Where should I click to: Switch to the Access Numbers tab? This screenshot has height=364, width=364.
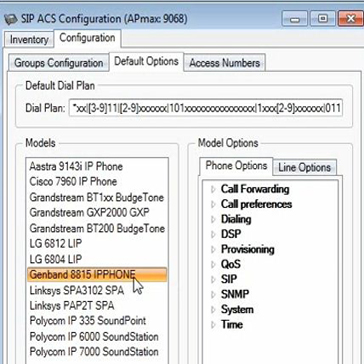tap(225, 63)
